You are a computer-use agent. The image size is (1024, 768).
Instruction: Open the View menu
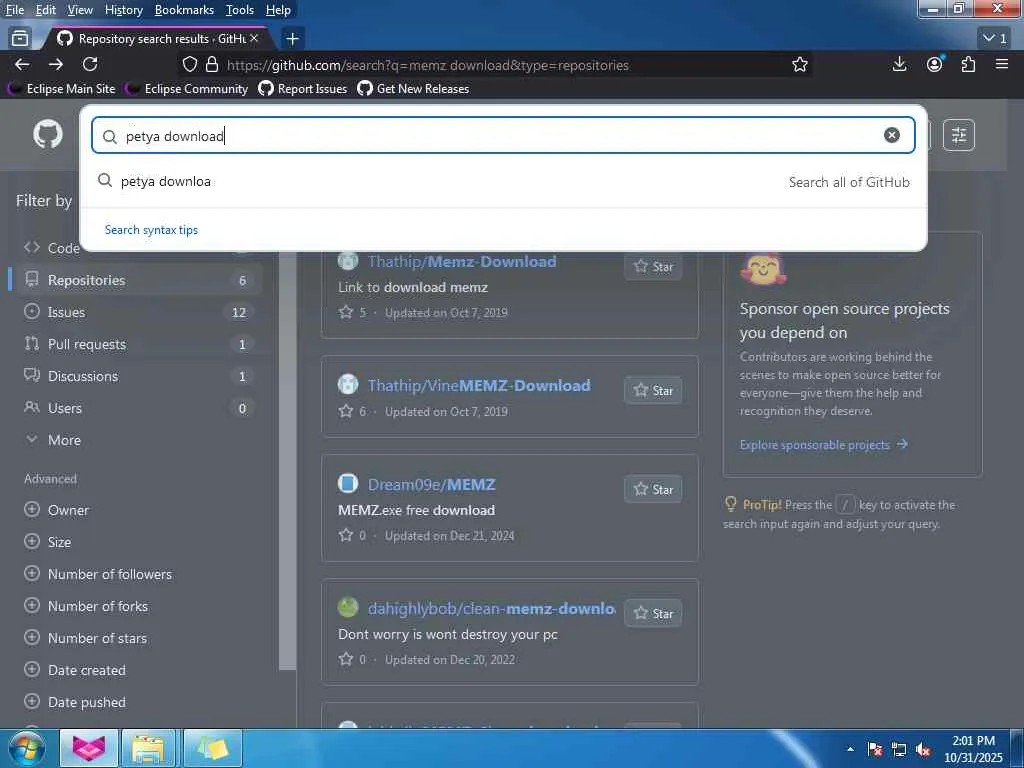pyautogui.click(x=80, y=10)
